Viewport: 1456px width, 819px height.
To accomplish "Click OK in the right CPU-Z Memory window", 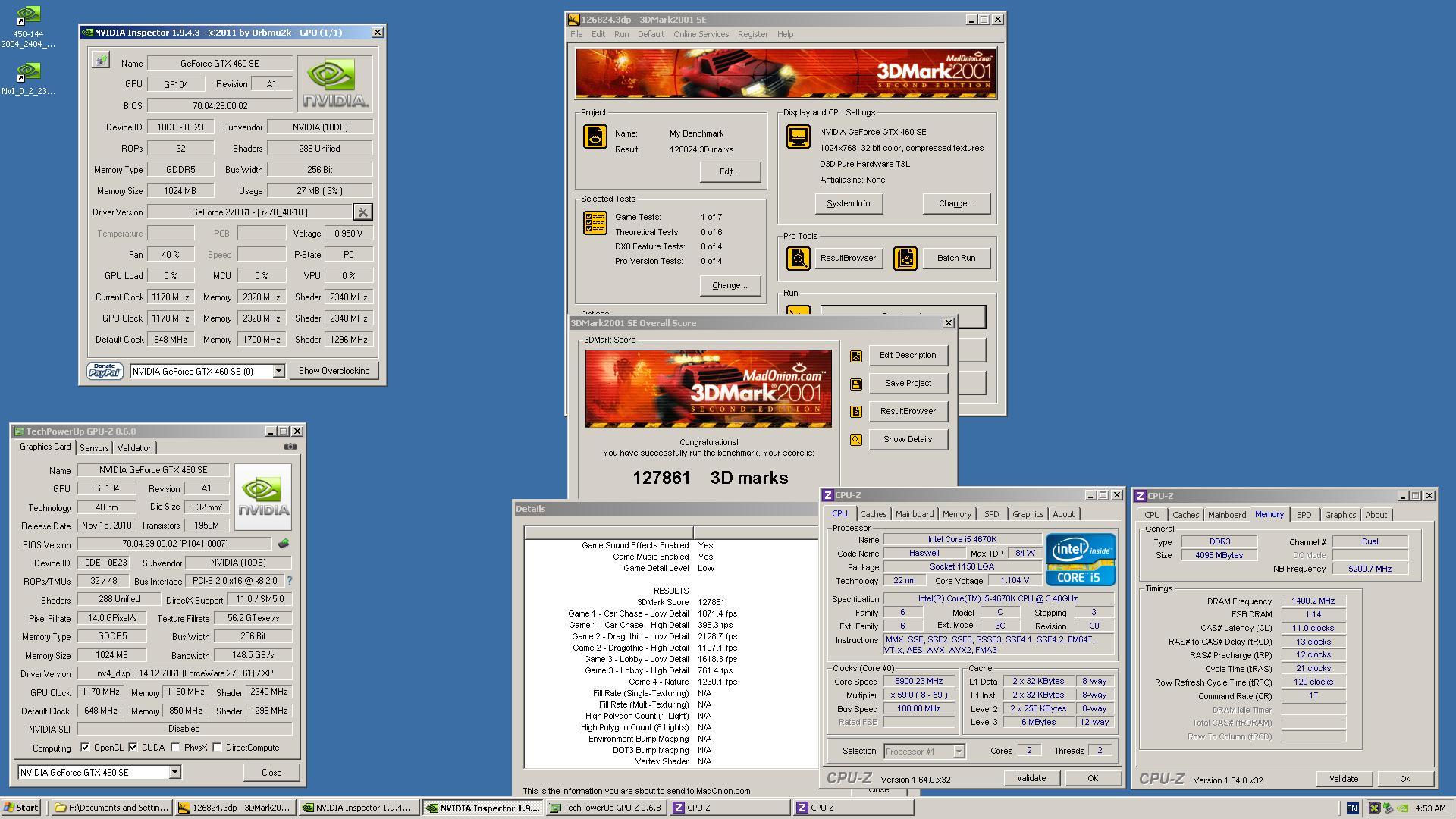I will [x=1404, y=779].
